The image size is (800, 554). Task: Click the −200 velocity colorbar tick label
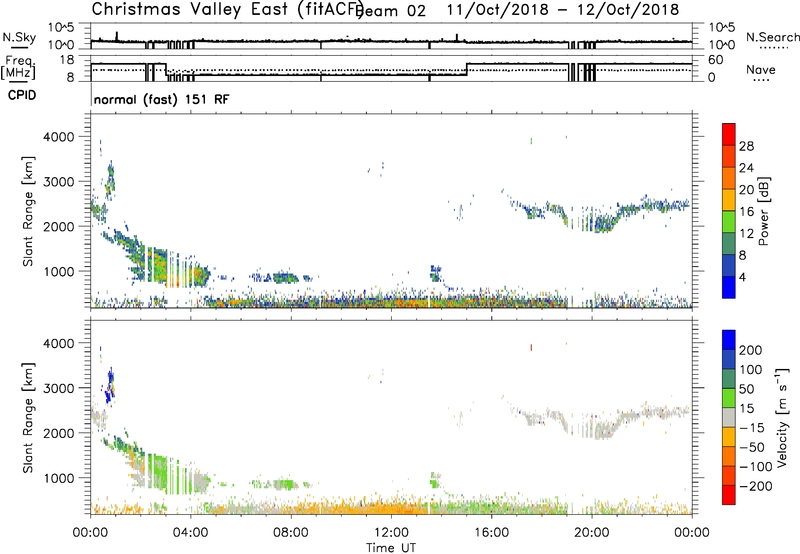(755, 486)
